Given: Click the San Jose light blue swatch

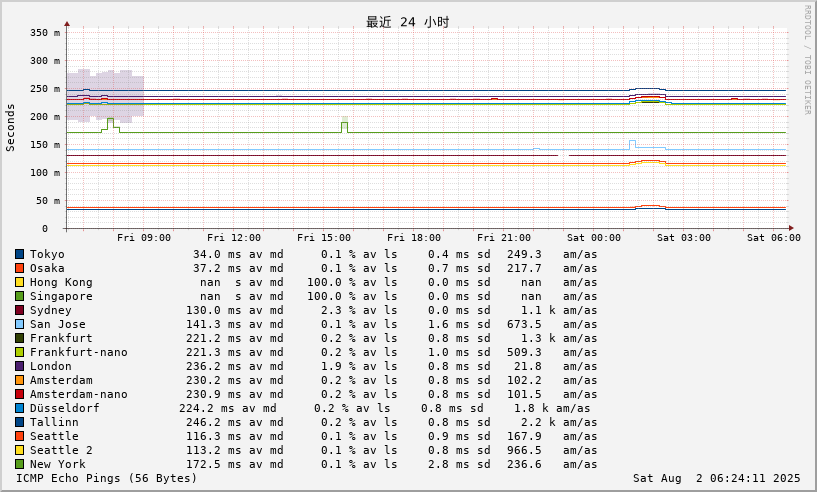Looking at the screenshot, I should tap(19, 325).
